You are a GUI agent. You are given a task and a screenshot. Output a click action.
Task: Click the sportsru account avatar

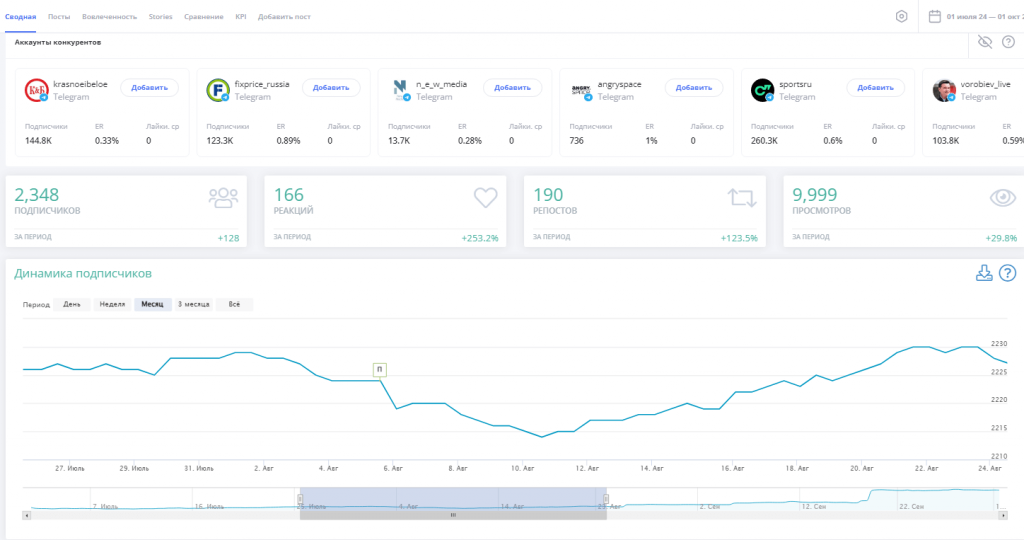tap(762, 90)
